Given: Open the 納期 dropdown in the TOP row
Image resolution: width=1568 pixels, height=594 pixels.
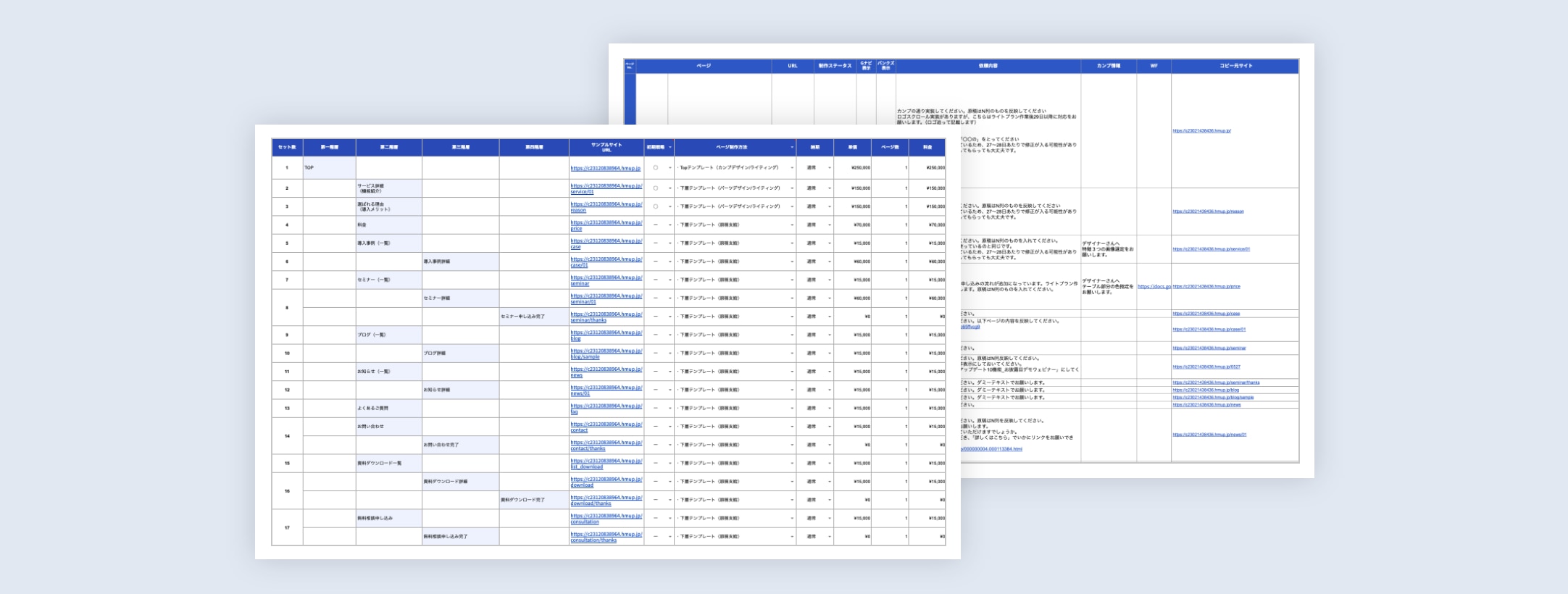Looking at the screenshot, I should (829, 168).
